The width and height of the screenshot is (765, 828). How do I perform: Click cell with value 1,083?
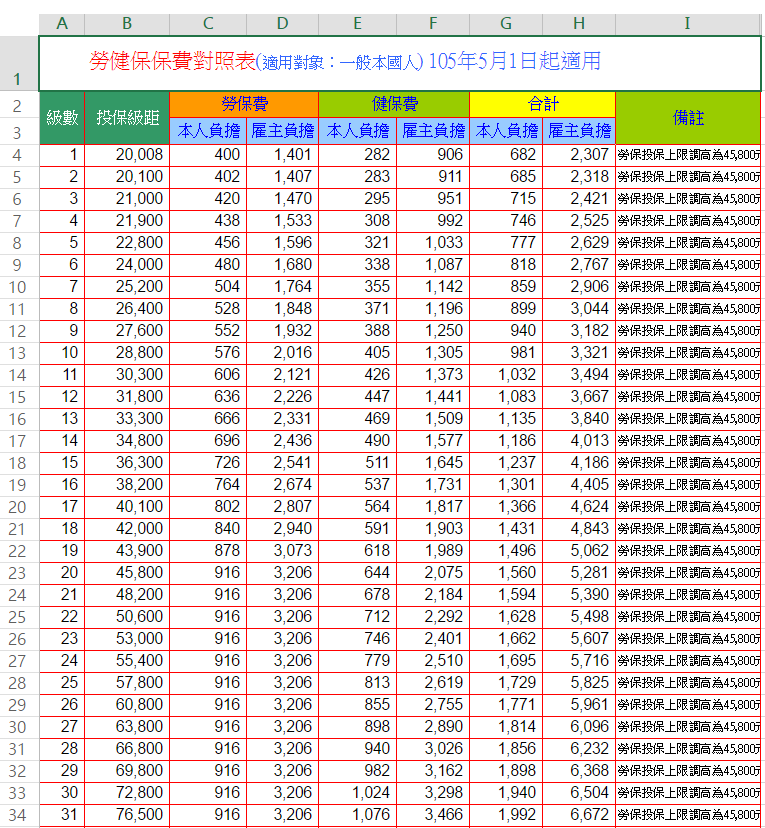[x=506, y=397]
